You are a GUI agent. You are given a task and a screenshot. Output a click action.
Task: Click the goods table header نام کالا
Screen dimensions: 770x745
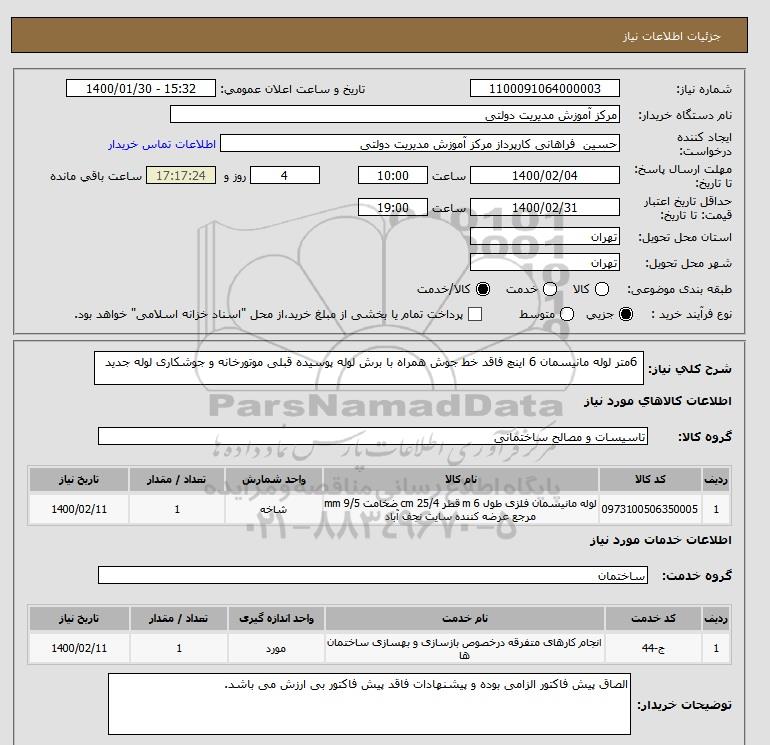click(461, 479)
